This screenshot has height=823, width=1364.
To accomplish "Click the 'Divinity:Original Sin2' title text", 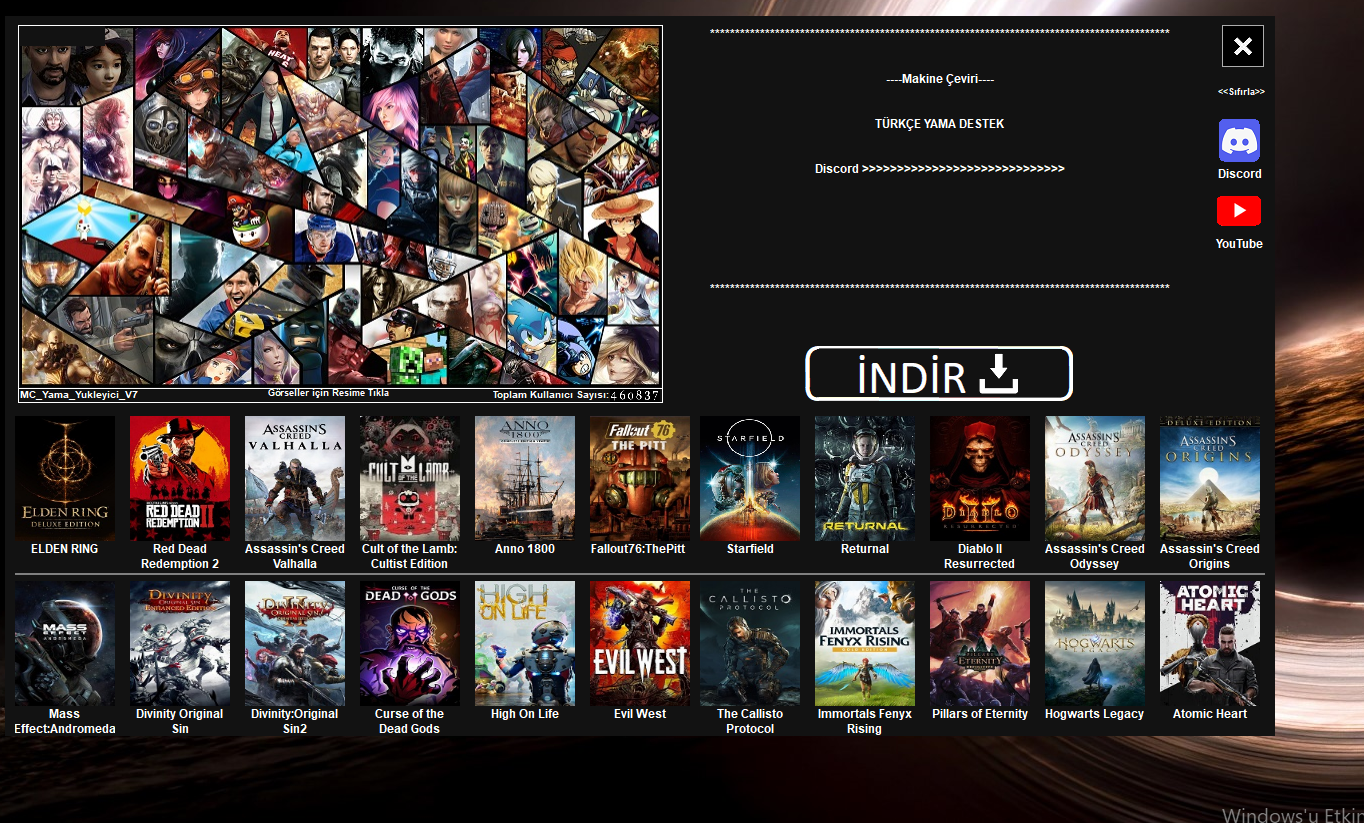I will pos(295,721).
